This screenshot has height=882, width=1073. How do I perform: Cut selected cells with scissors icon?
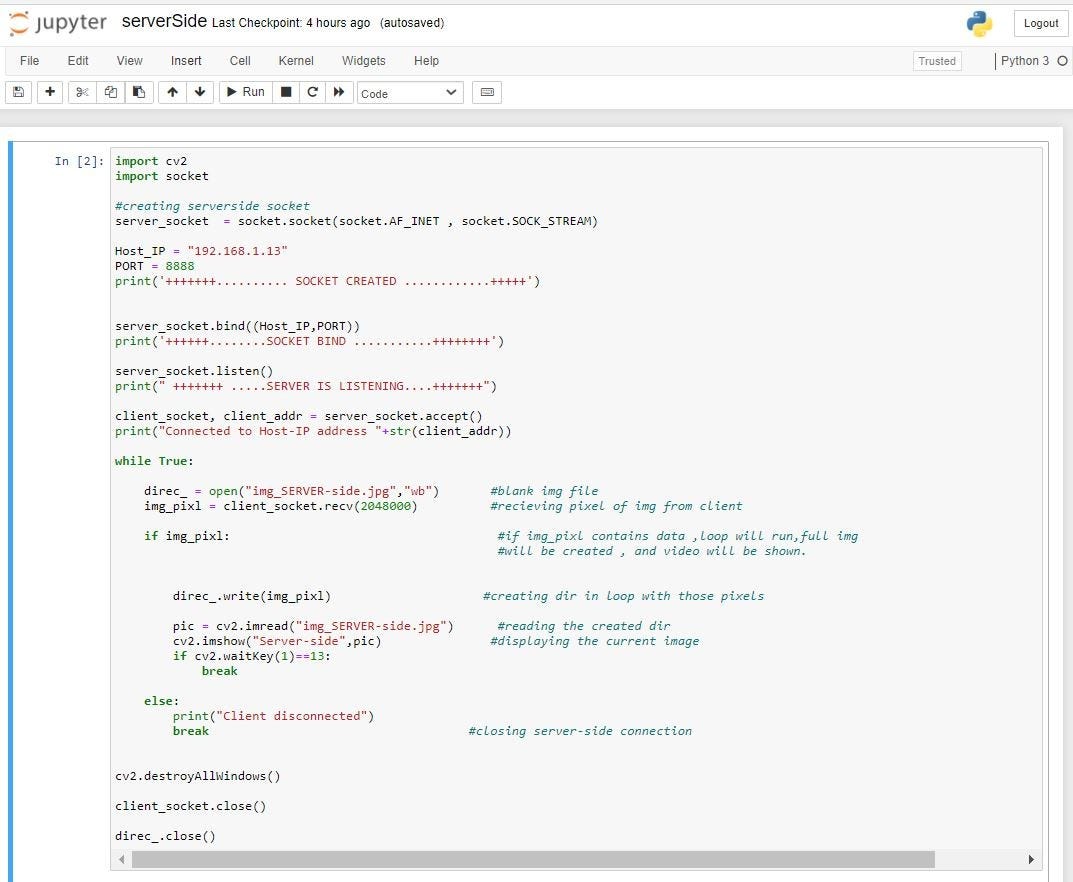82,92
